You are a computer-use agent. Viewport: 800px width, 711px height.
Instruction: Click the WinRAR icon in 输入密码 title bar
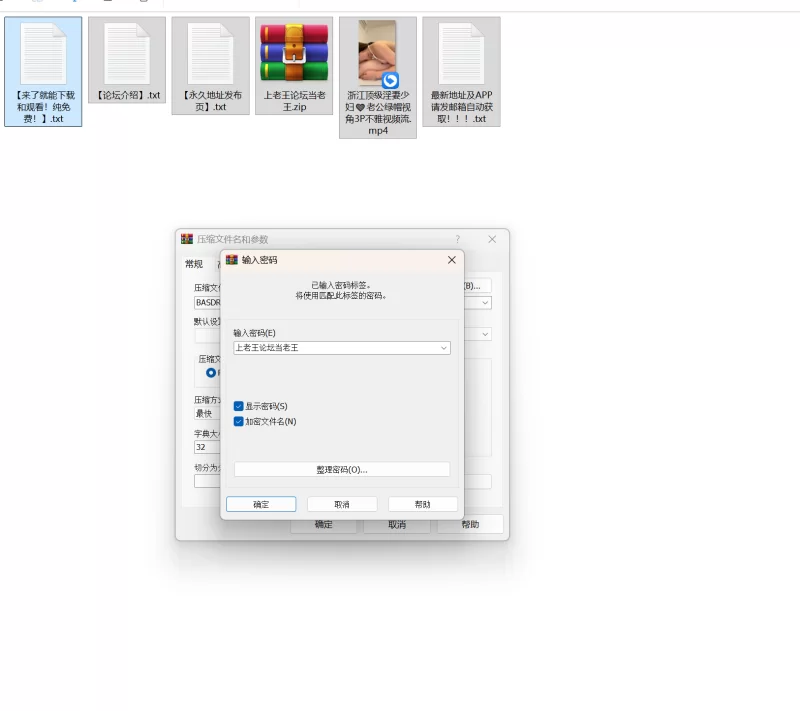(x=232, y=260)
